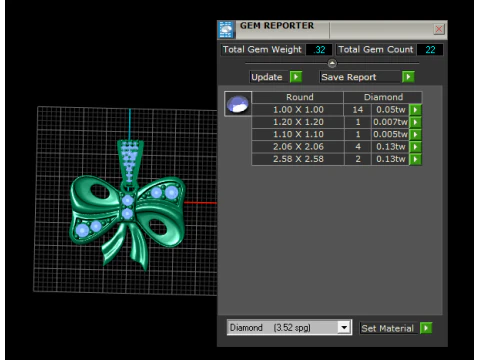This screenshot has width=480, height=360.
Task: Select the round gem shape thumbnail
Action: (238, 104)
